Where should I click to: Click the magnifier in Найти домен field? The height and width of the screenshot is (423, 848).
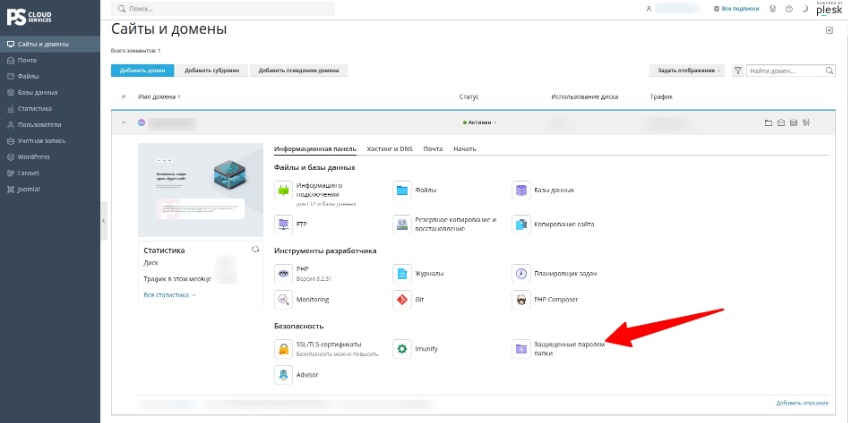point(830,71)
